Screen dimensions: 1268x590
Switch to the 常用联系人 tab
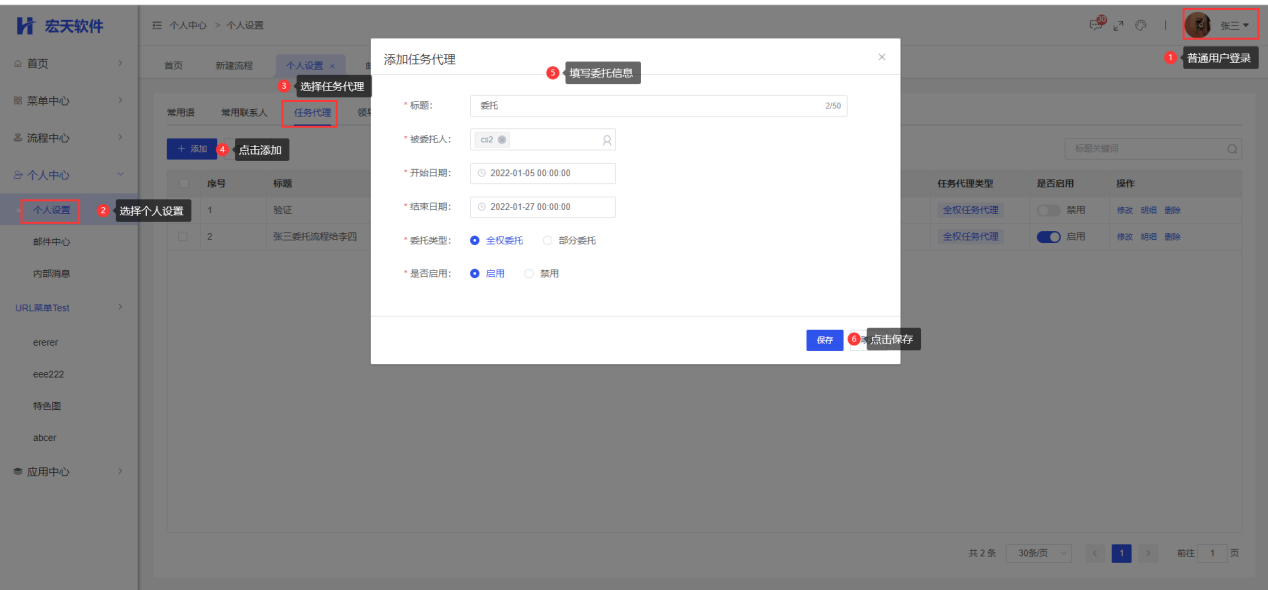[x=244, y=113]
